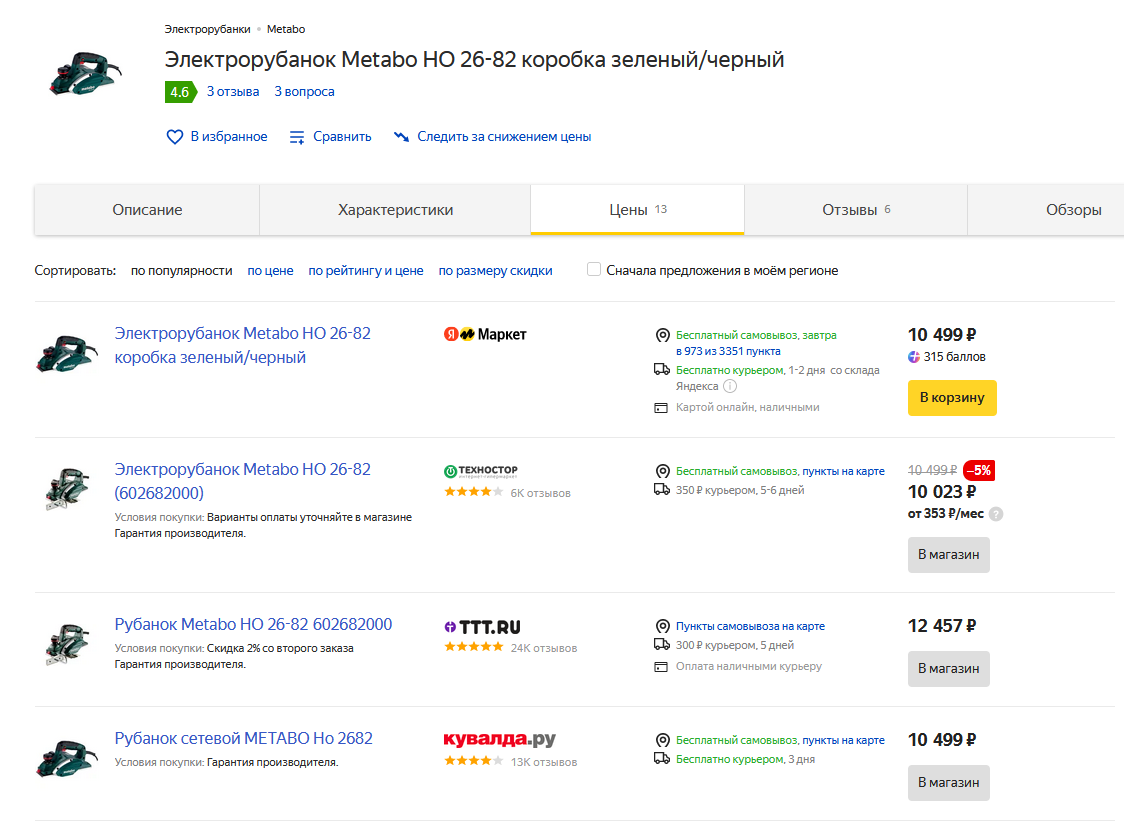The image size is (1124, 833).
Task: Switch to the Описание tab
Action: tap(147, 210)
